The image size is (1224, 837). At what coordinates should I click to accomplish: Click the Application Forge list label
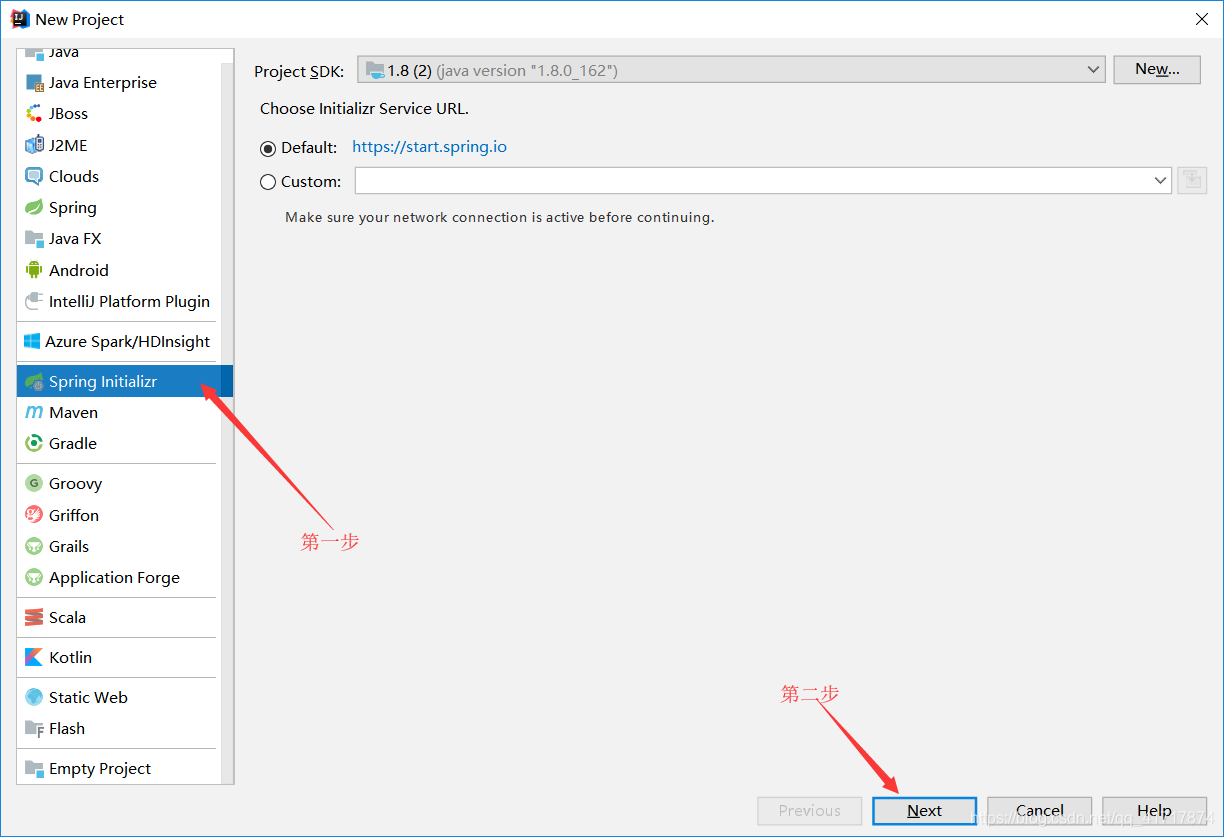coord(114,578)
